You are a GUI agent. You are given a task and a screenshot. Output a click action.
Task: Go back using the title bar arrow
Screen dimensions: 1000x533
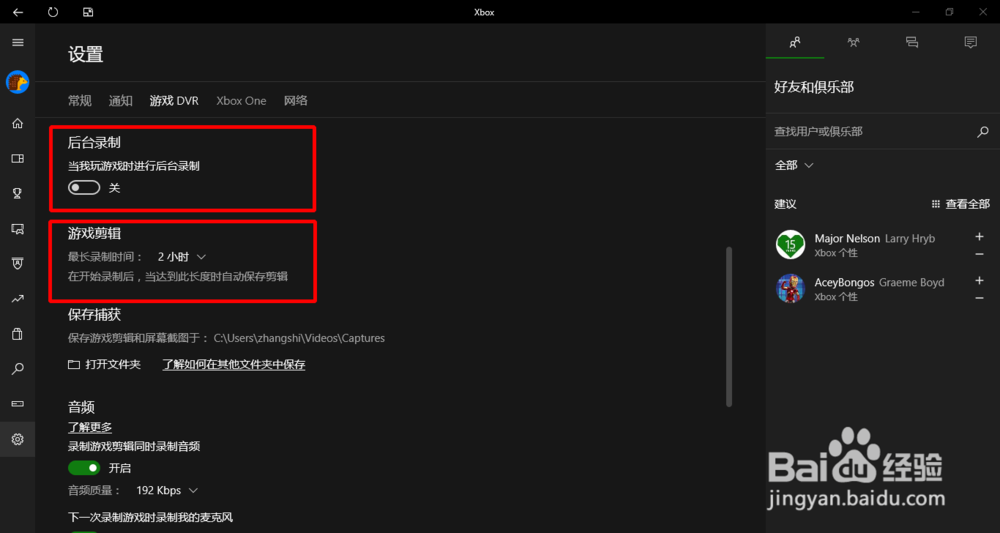tap(18, 11)
